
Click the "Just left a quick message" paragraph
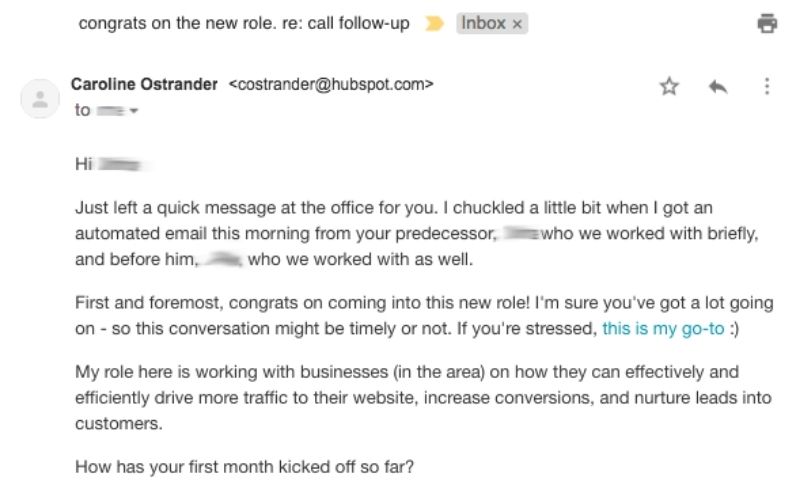point(400,233)
